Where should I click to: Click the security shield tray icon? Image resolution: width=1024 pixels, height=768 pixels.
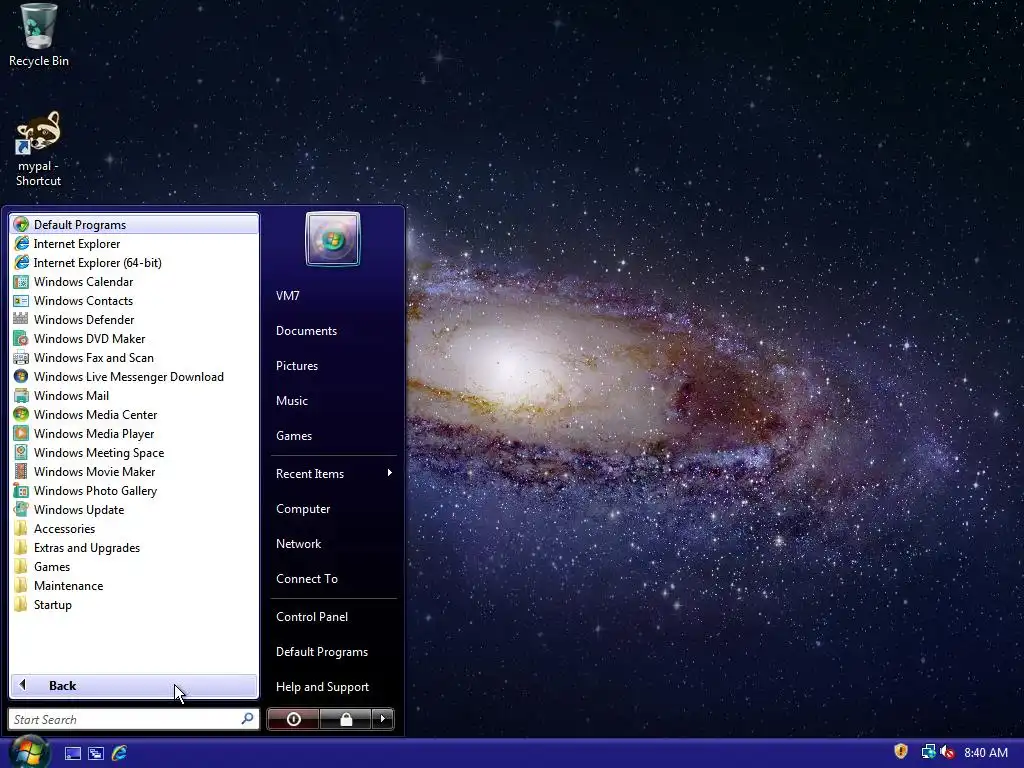tap(901, 752)
